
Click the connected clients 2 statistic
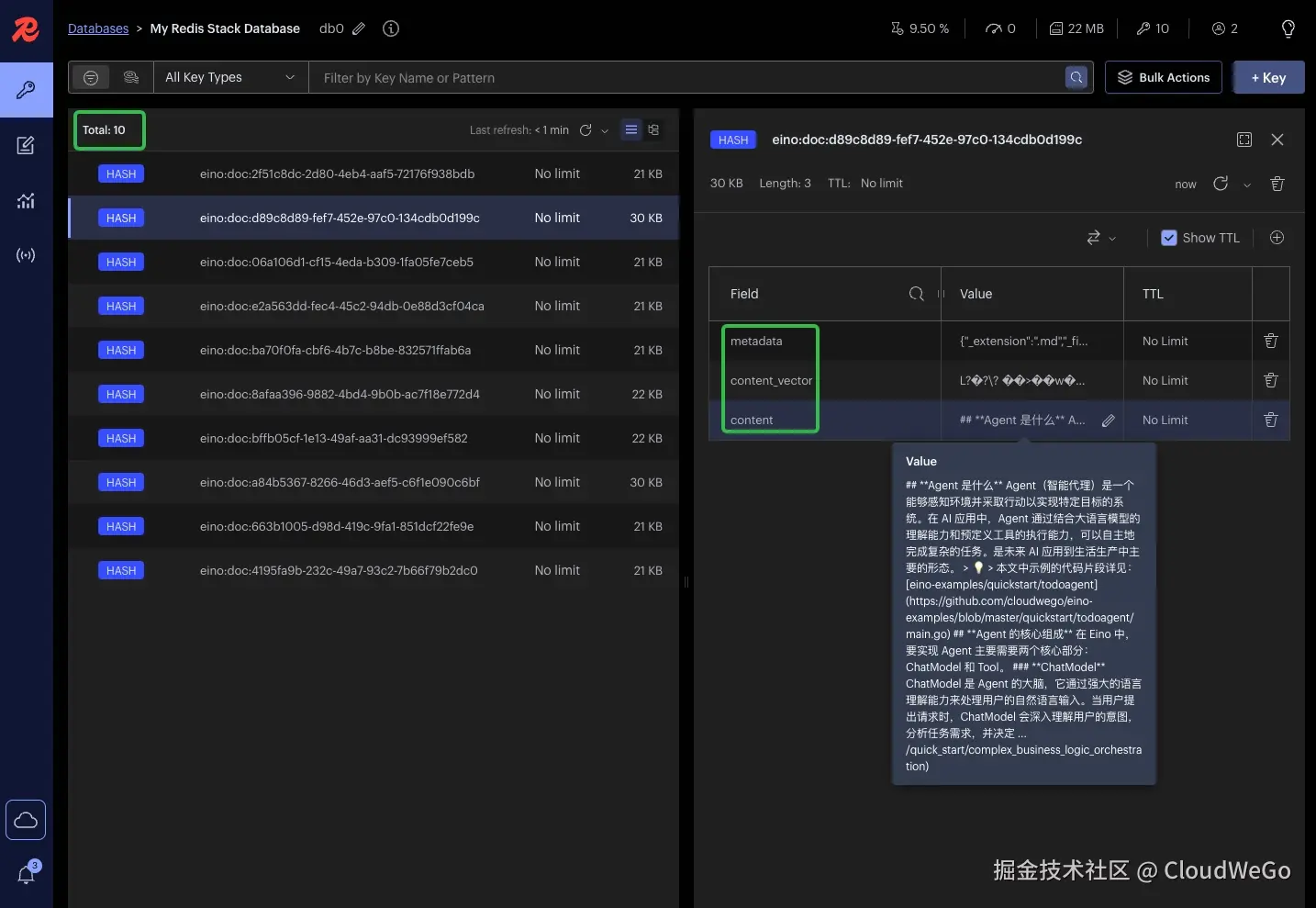(x=1225, y=28)
